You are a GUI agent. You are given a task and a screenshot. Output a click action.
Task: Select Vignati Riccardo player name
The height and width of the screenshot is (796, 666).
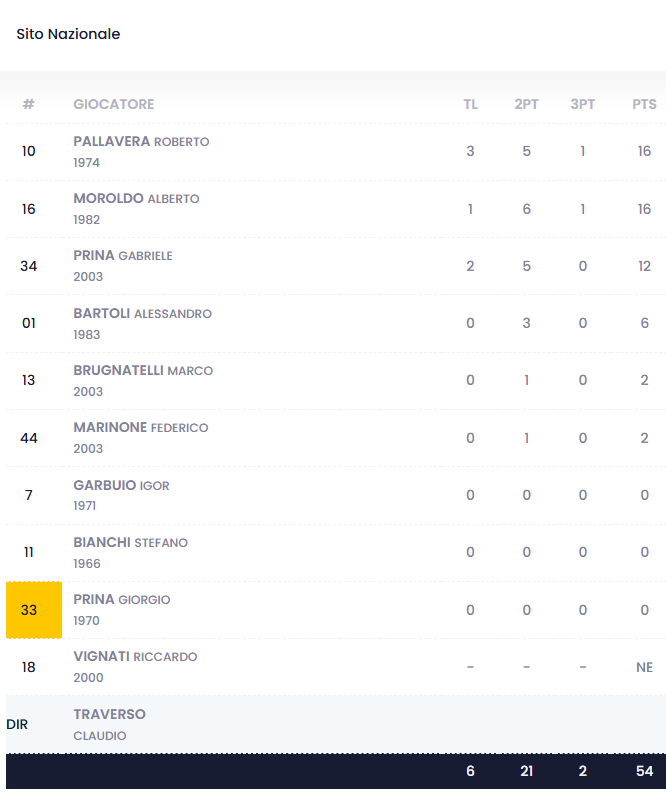coord(135,657)
